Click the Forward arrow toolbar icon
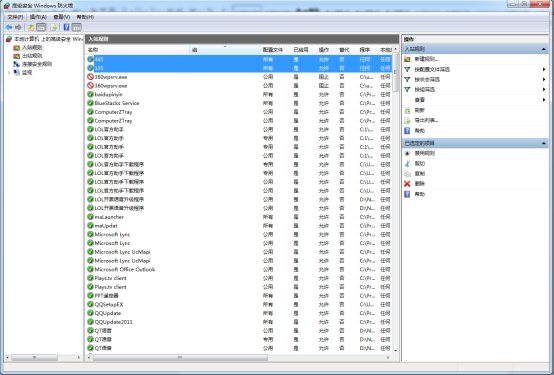 (x=18, y=27)
